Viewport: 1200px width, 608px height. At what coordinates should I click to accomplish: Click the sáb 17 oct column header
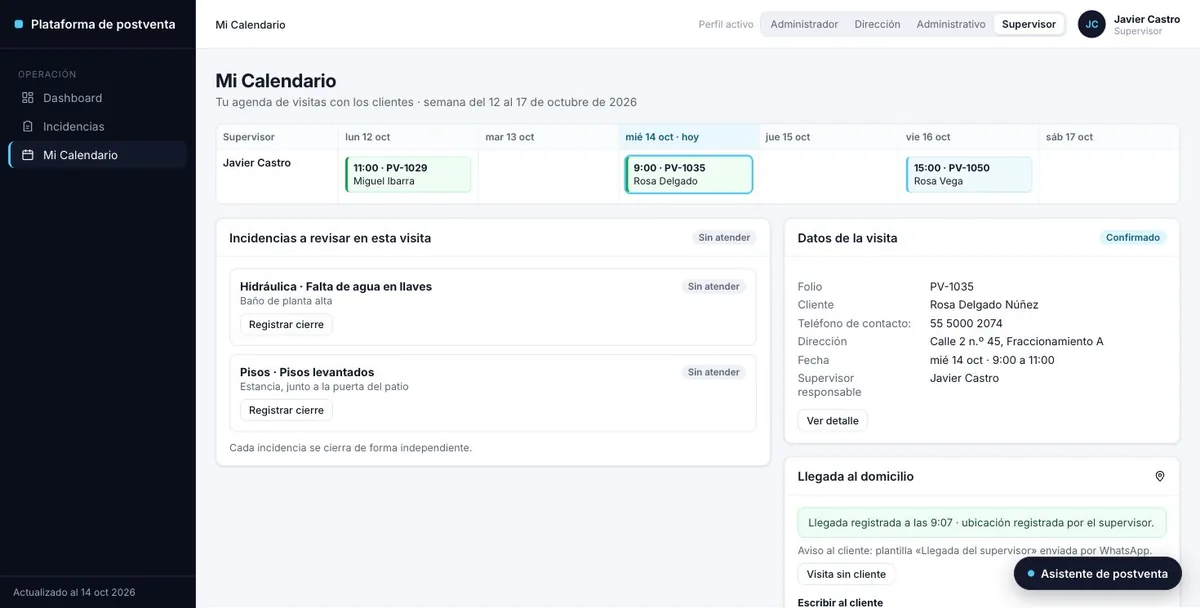point(1109,137)
